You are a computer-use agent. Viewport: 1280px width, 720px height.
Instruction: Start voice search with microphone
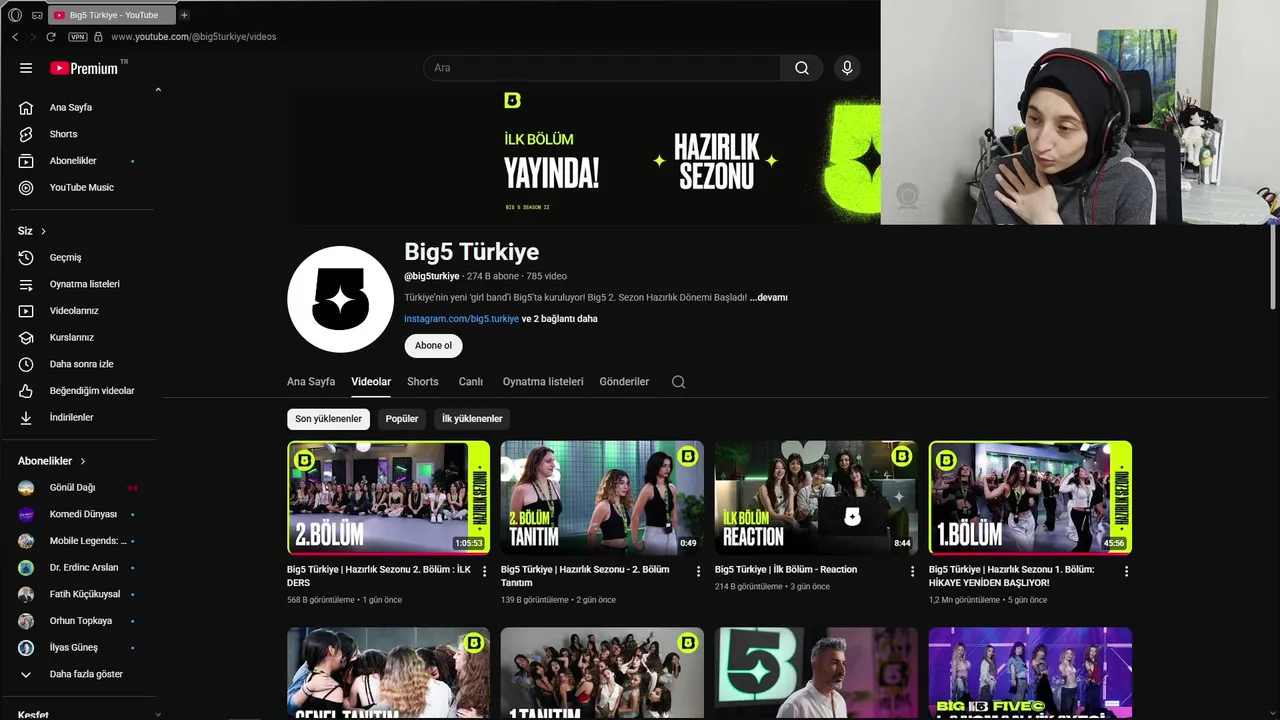[847, 68]
